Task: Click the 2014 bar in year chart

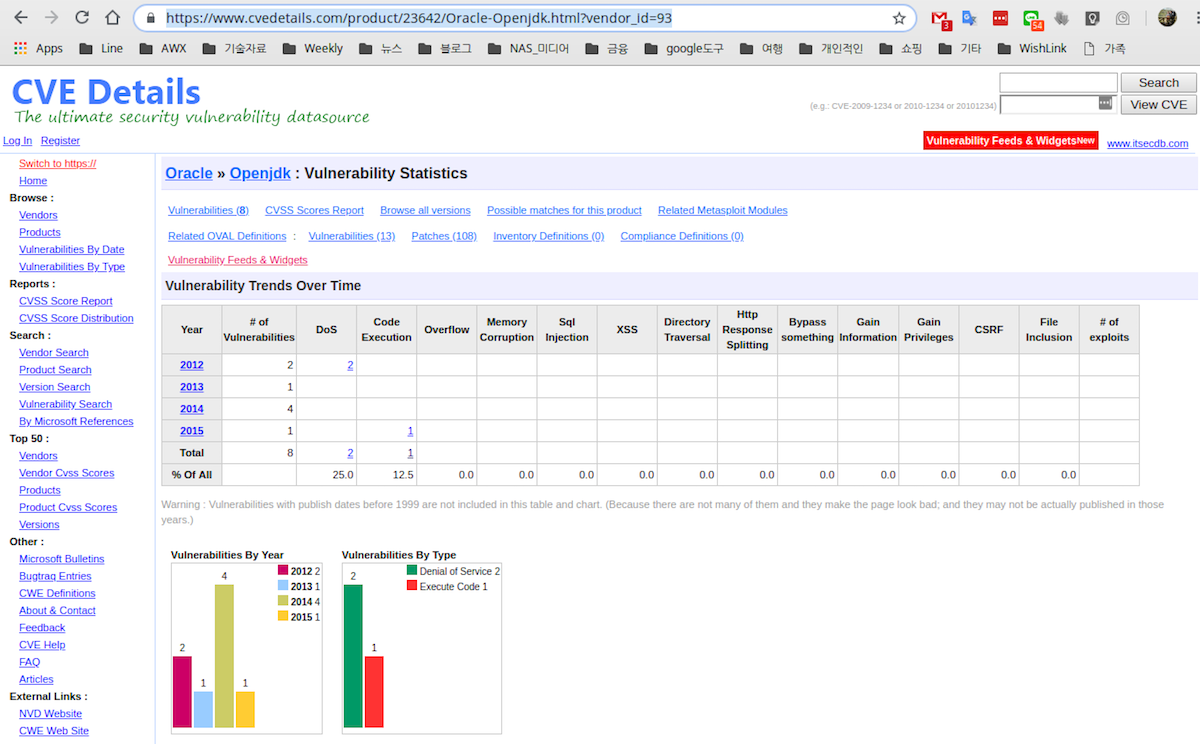Action: click(224, 656)
